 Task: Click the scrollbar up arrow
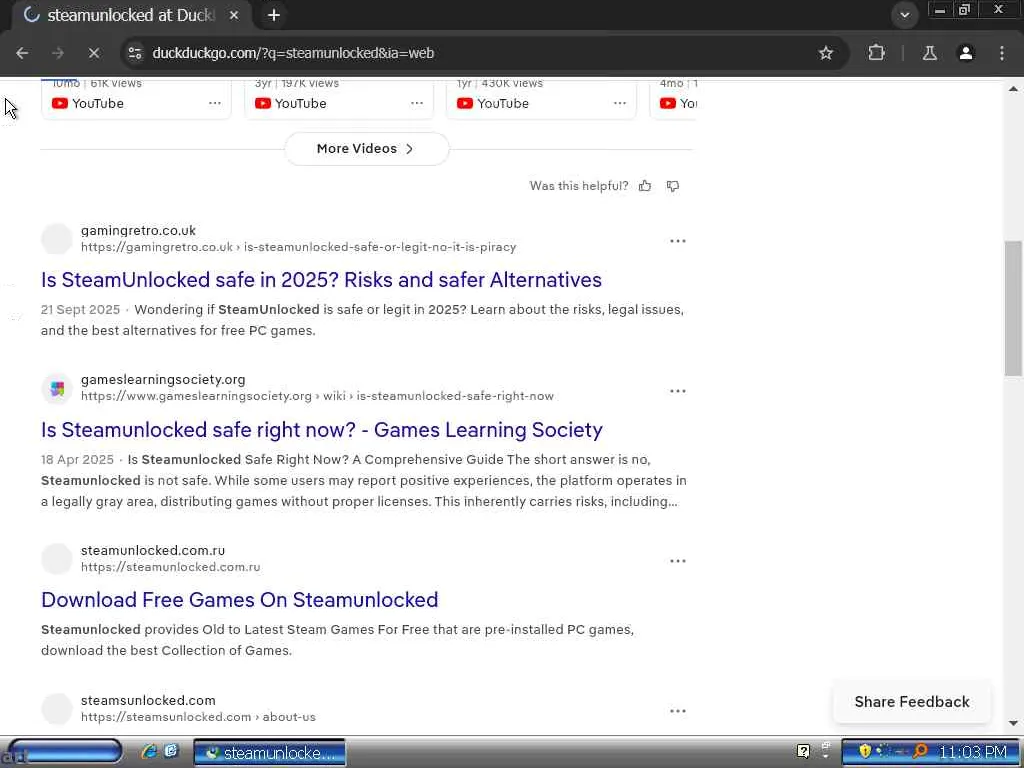tap(1013, 88)
